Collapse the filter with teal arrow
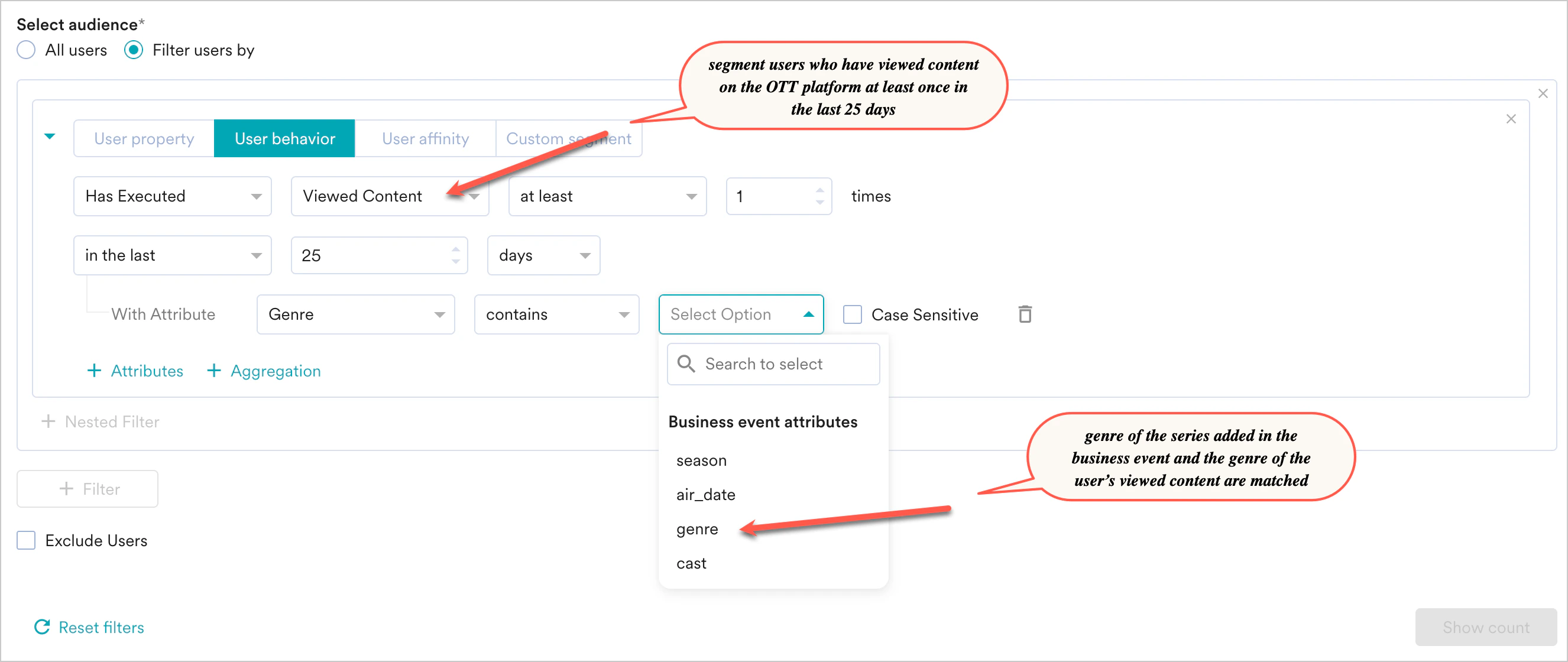This screenshot has width=1568, height=662. click(50, 137)
